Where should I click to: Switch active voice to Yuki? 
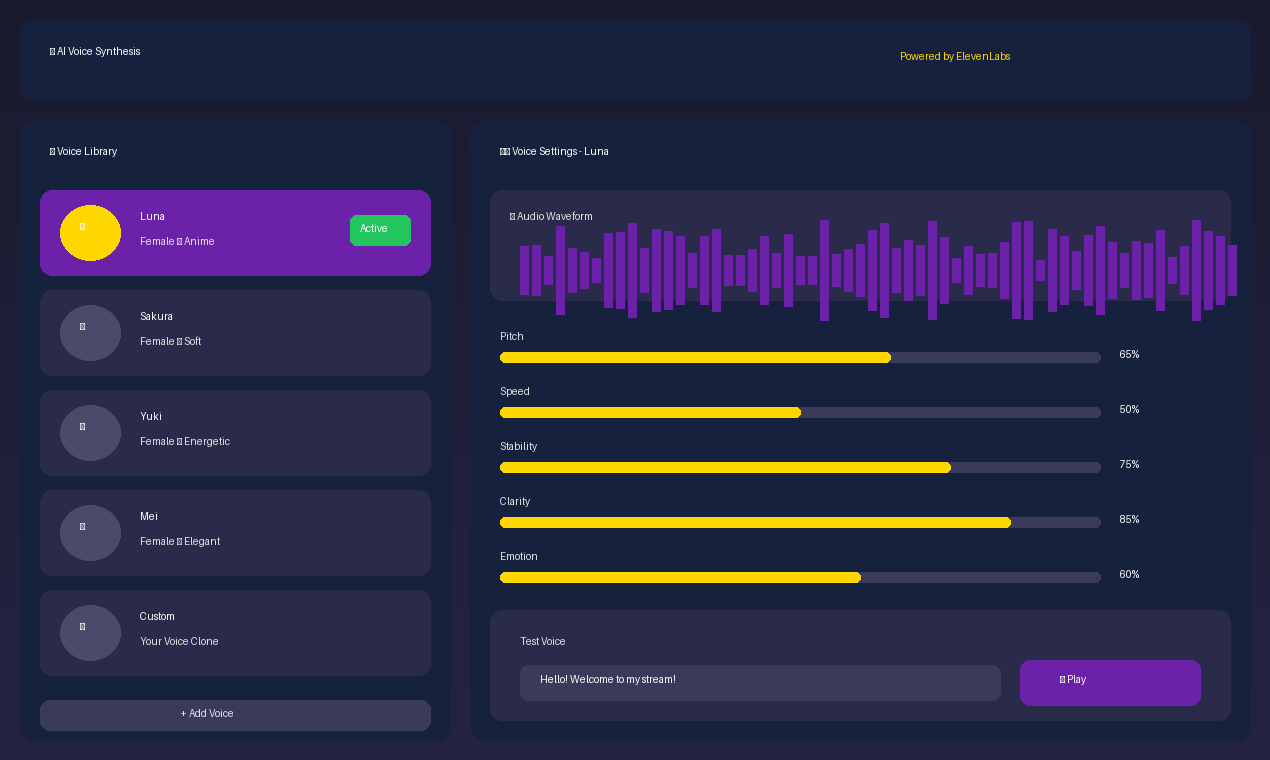pyautogui.click(x=235, y=432)
